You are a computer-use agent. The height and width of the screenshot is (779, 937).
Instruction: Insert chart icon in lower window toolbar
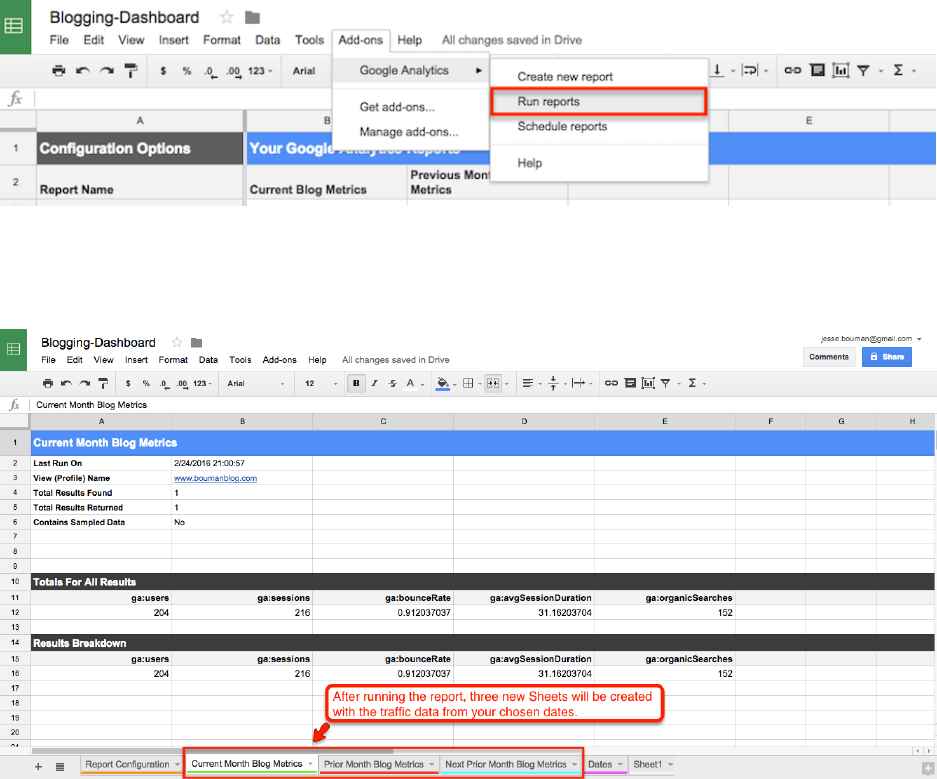pyautogui.click(x=648, y=384)
